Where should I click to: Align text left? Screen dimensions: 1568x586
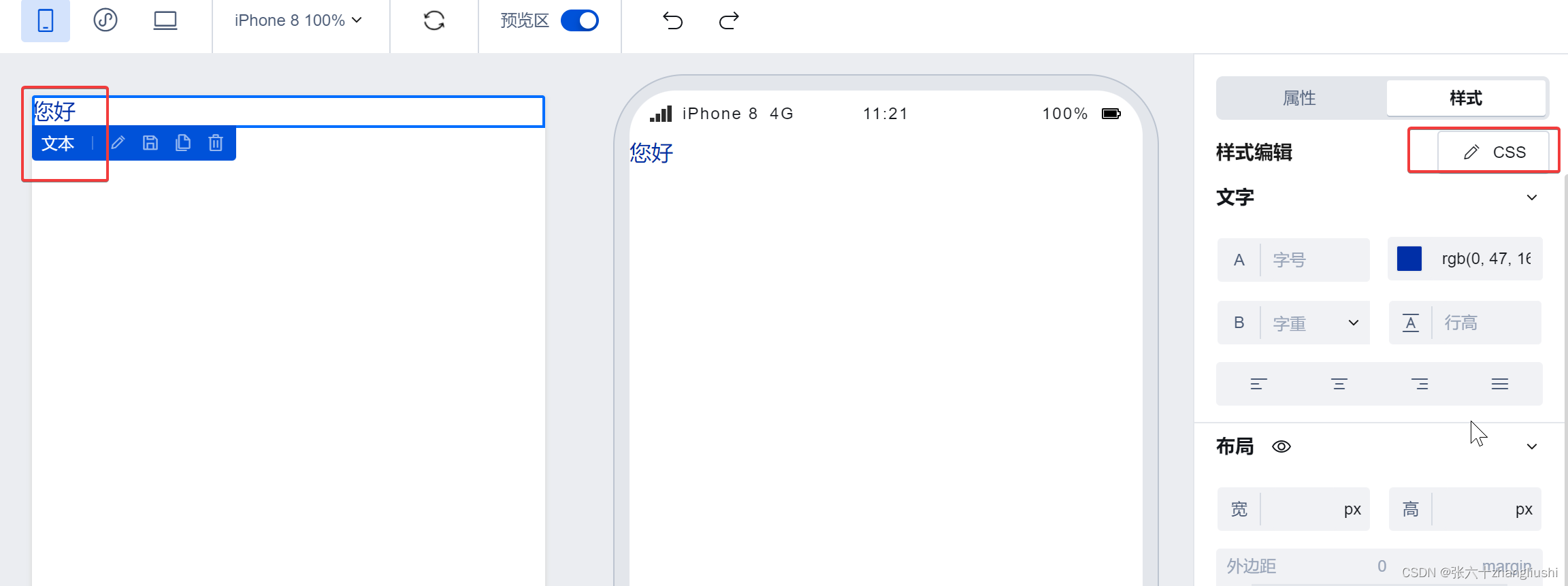[1258, 384]
